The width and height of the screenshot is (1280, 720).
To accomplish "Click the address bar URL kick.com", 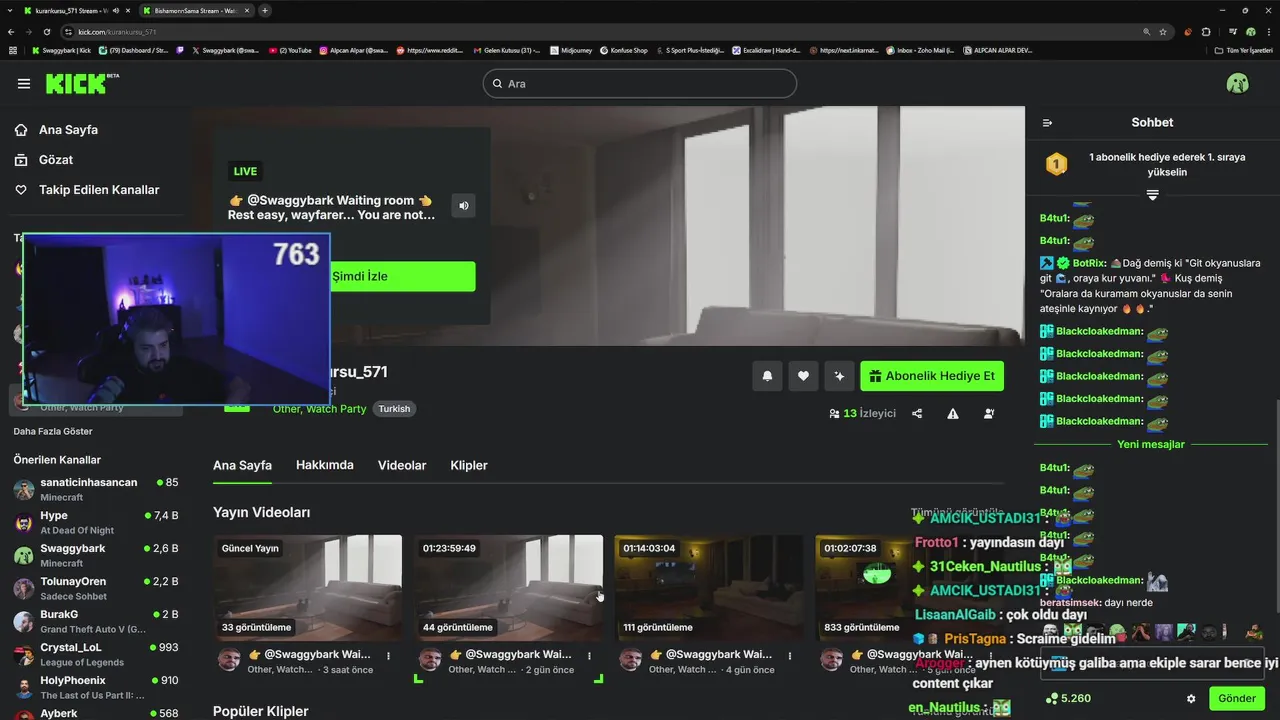I will pos(117,32).
